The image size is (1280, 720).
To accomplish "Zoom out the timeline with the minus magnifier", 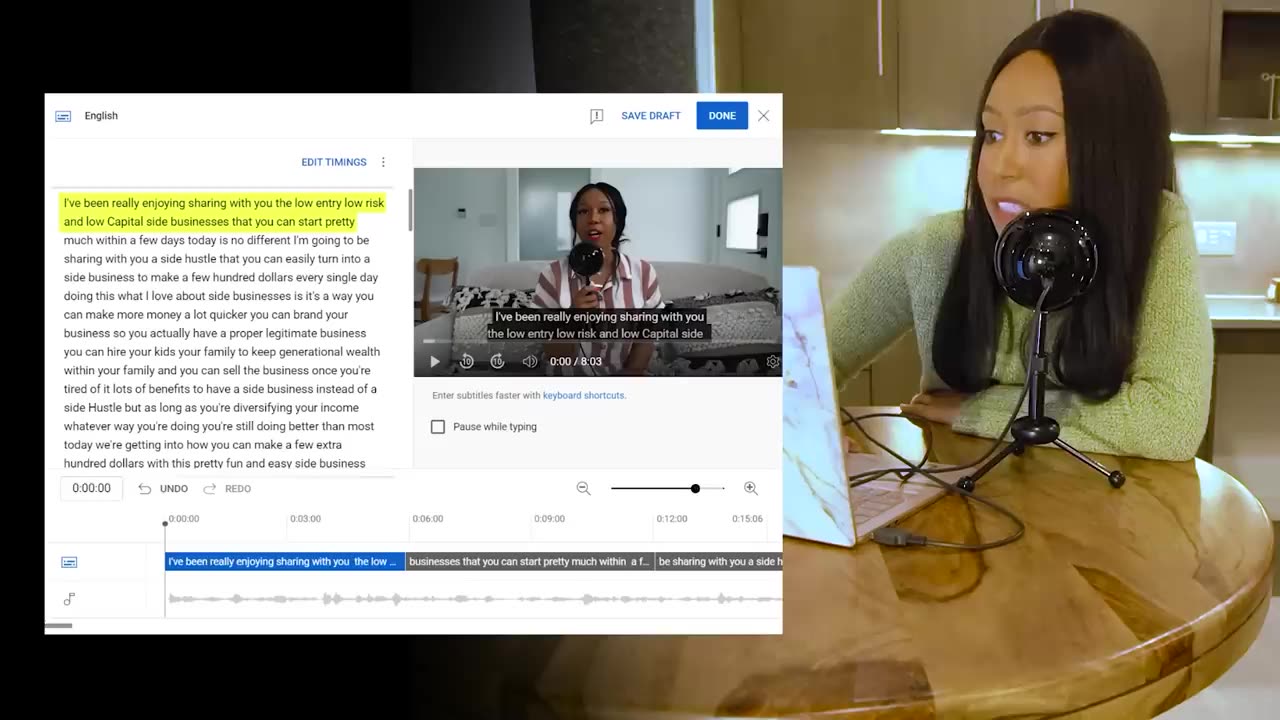I will [x=583, y=488].
